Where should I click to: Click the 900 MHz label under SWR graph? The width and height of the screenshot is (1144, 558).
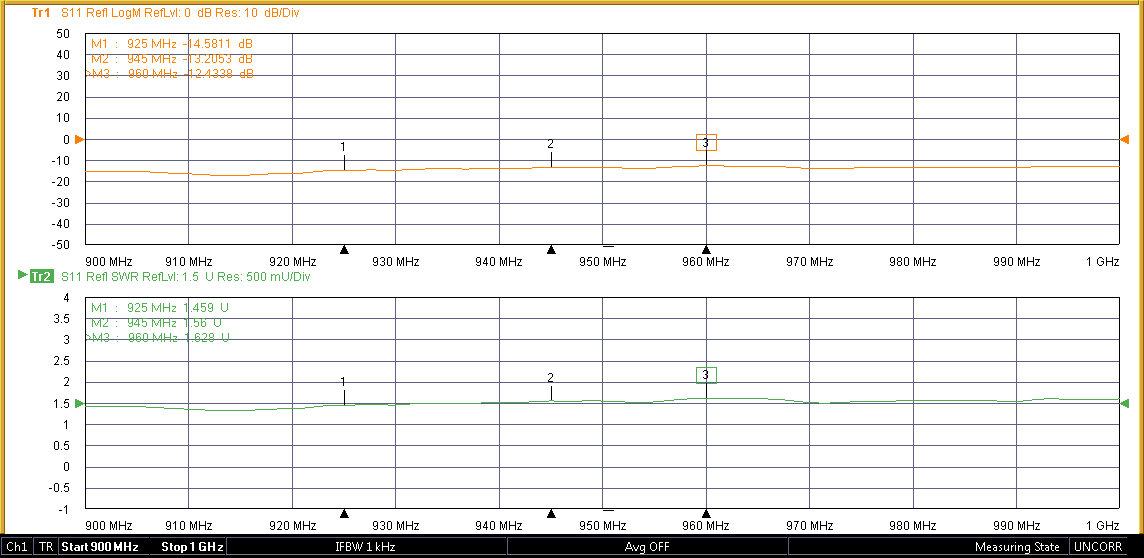(109, 526)
